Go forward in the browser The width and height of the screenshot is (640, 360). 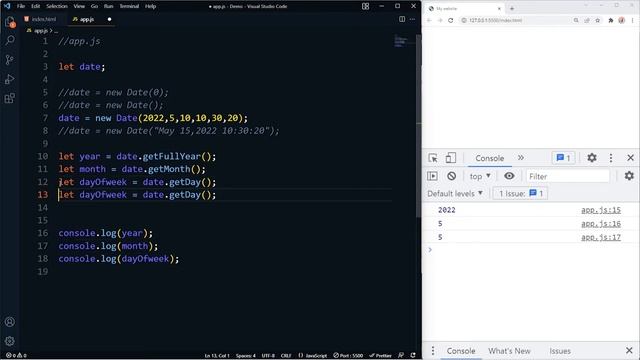coord(440,20)
